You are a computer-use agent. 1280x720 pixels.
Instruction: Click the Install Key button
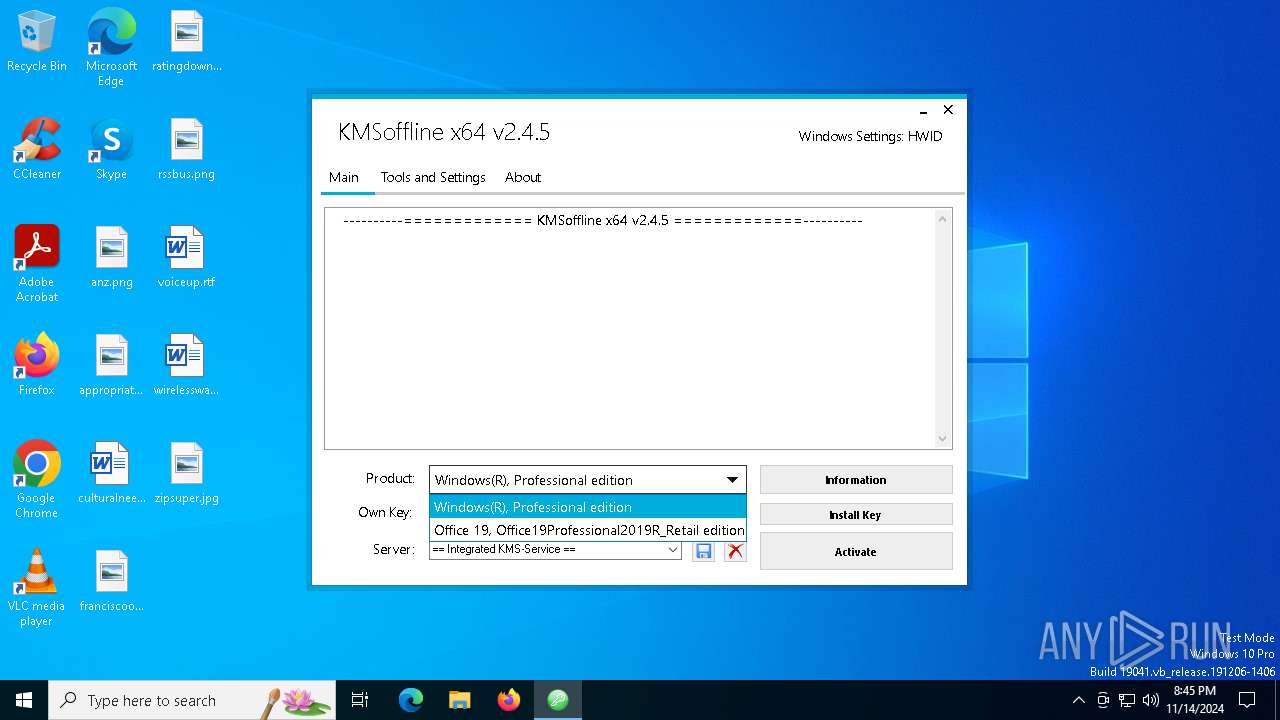[x=856, y=515]
